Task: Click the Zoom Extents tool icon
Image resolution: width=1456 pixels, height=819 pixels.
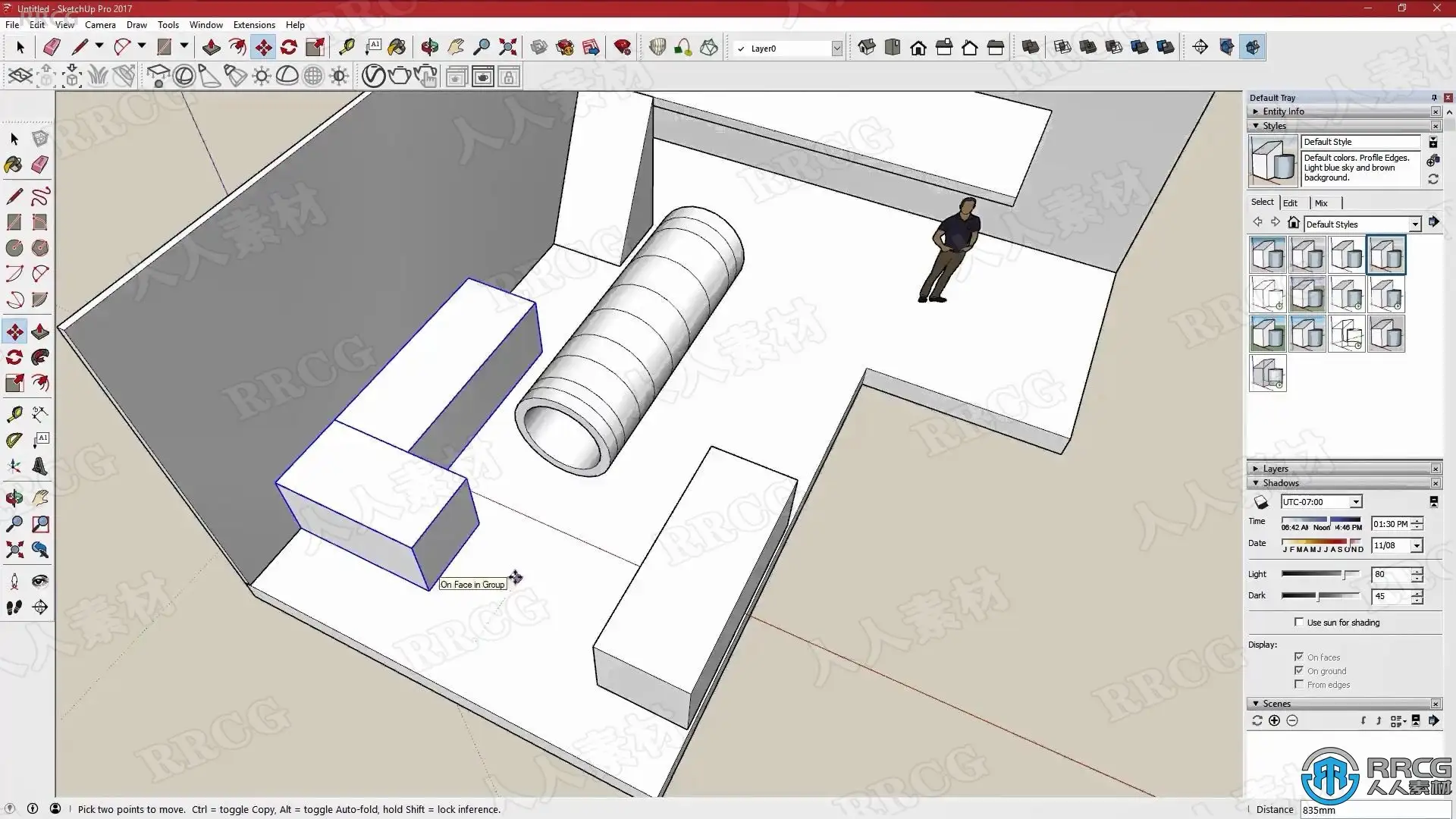Action: tap(508, 48)
